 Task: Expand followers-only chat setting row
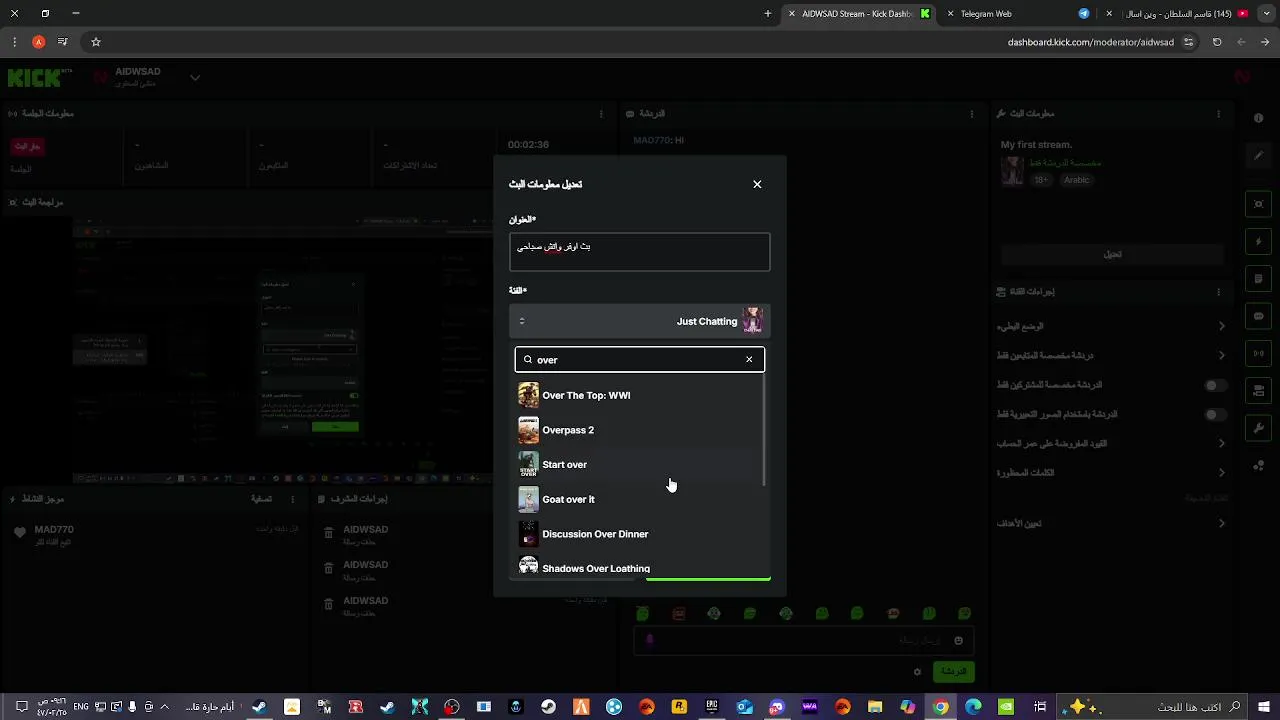tap(1110, 355)
